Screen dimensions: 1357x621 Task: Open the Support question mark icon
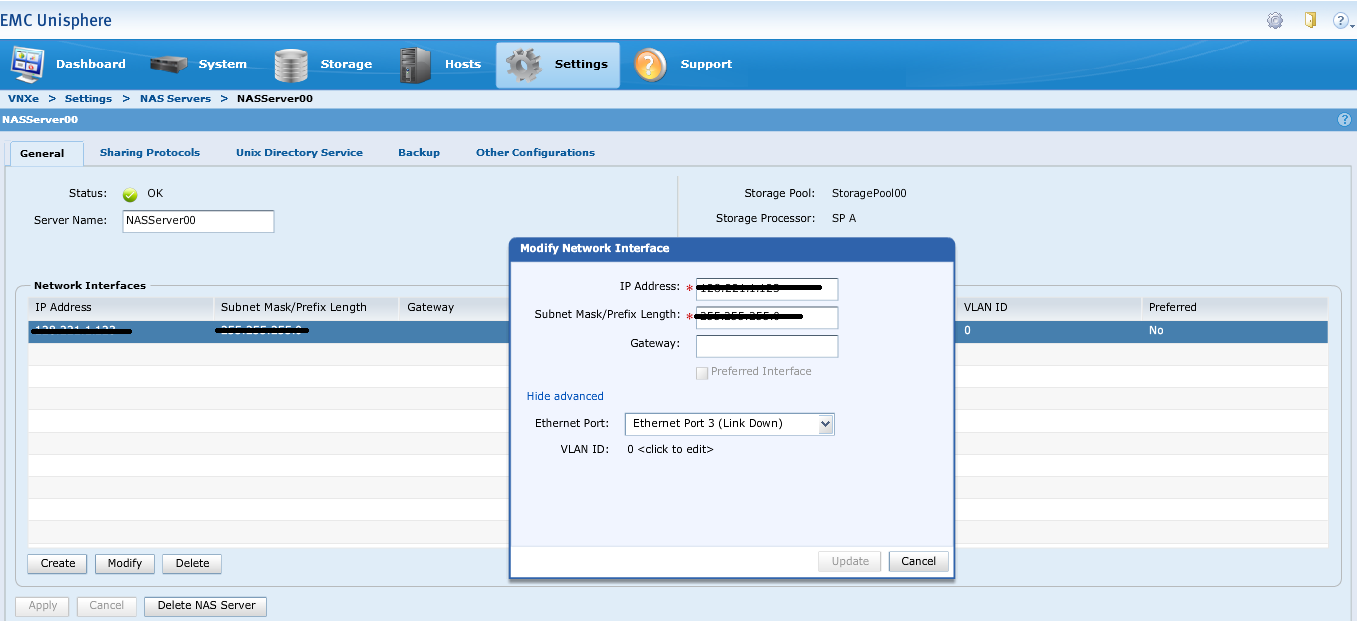click(650, 65)
